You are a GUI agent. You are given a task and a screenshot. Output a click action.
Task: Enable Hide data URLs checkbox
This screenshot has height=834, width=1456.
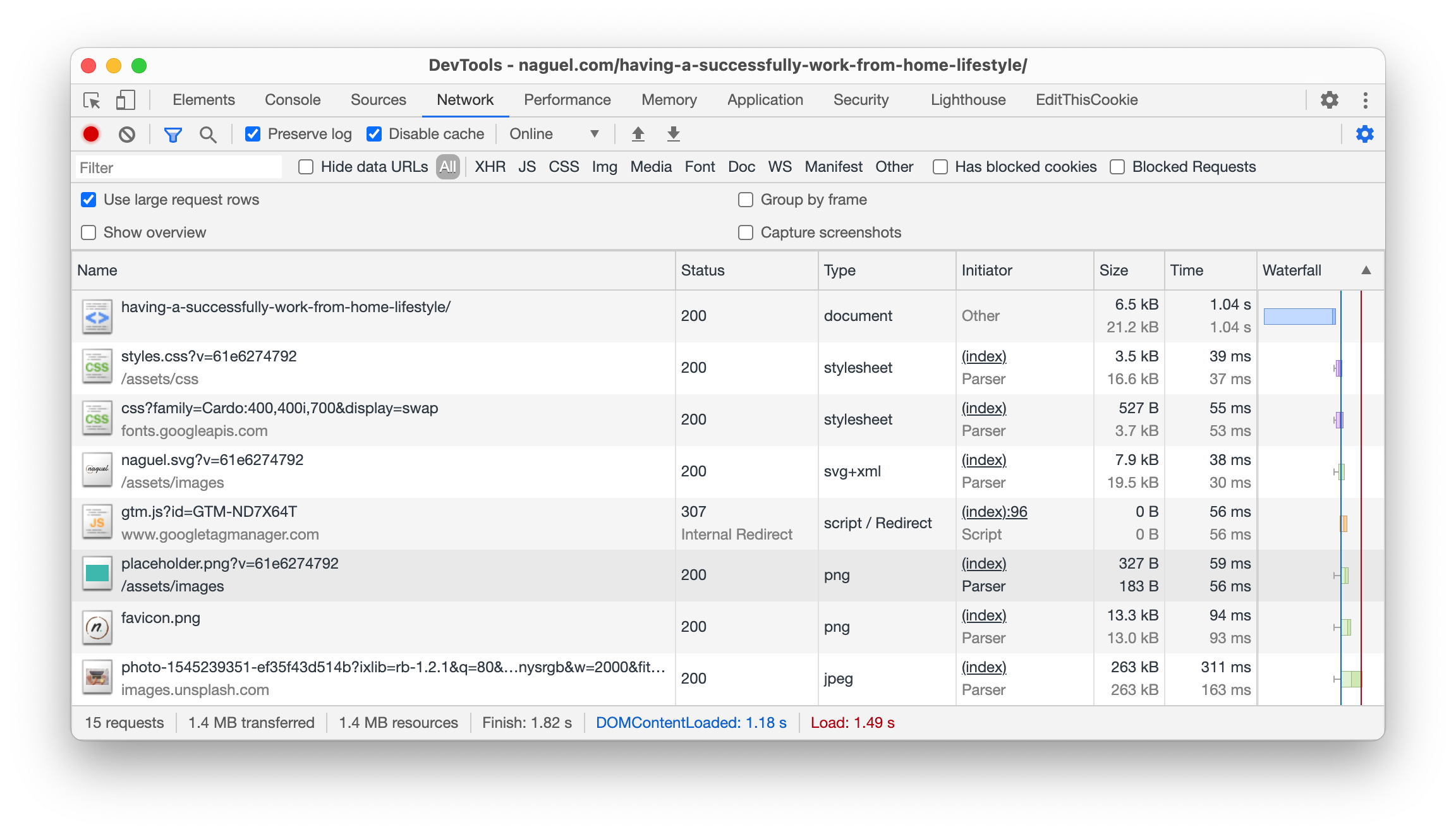click(306, 167)
